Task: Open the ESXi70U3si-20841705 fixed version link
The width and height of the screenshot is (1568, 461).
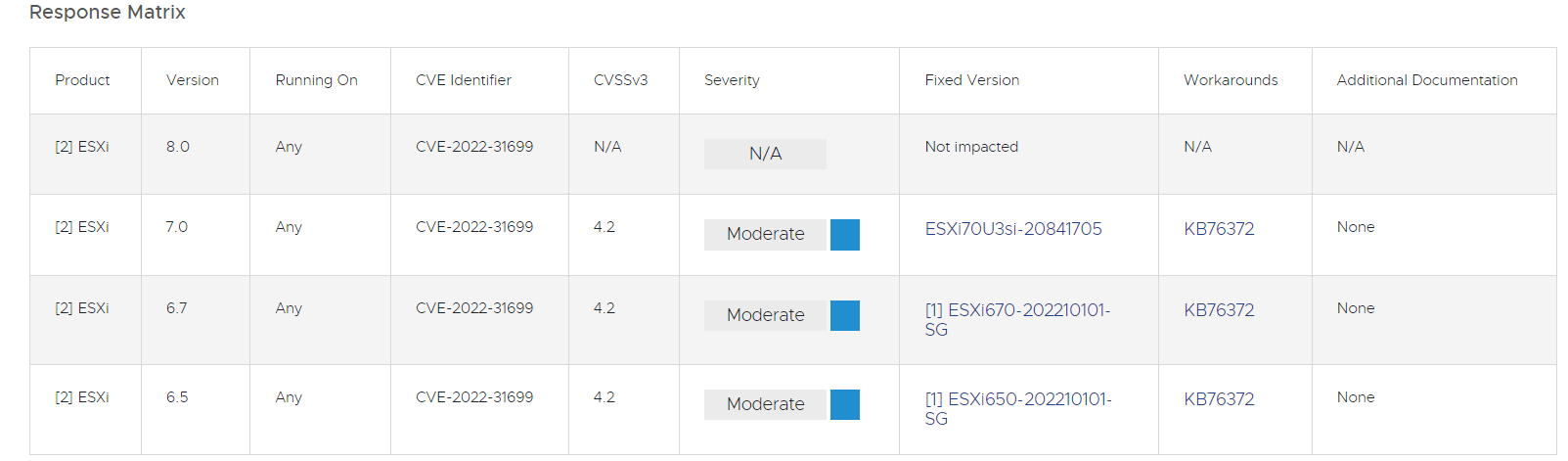Action: point(1013,229)
